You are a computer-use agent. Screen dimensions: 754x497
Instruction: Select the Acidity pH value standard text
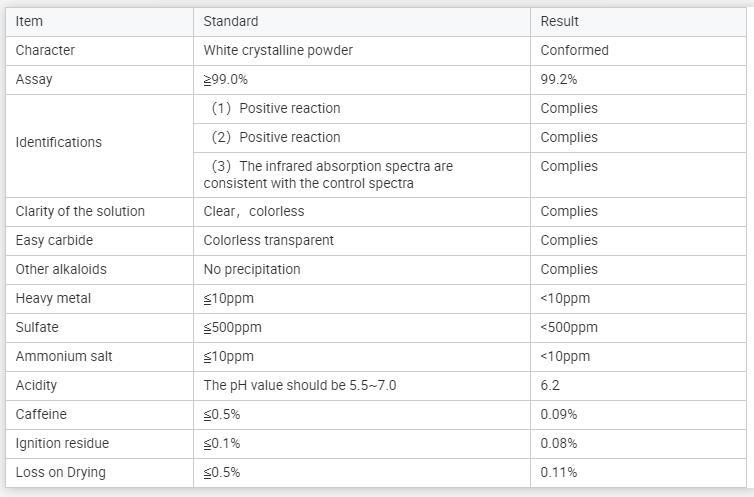coord(299,385)
